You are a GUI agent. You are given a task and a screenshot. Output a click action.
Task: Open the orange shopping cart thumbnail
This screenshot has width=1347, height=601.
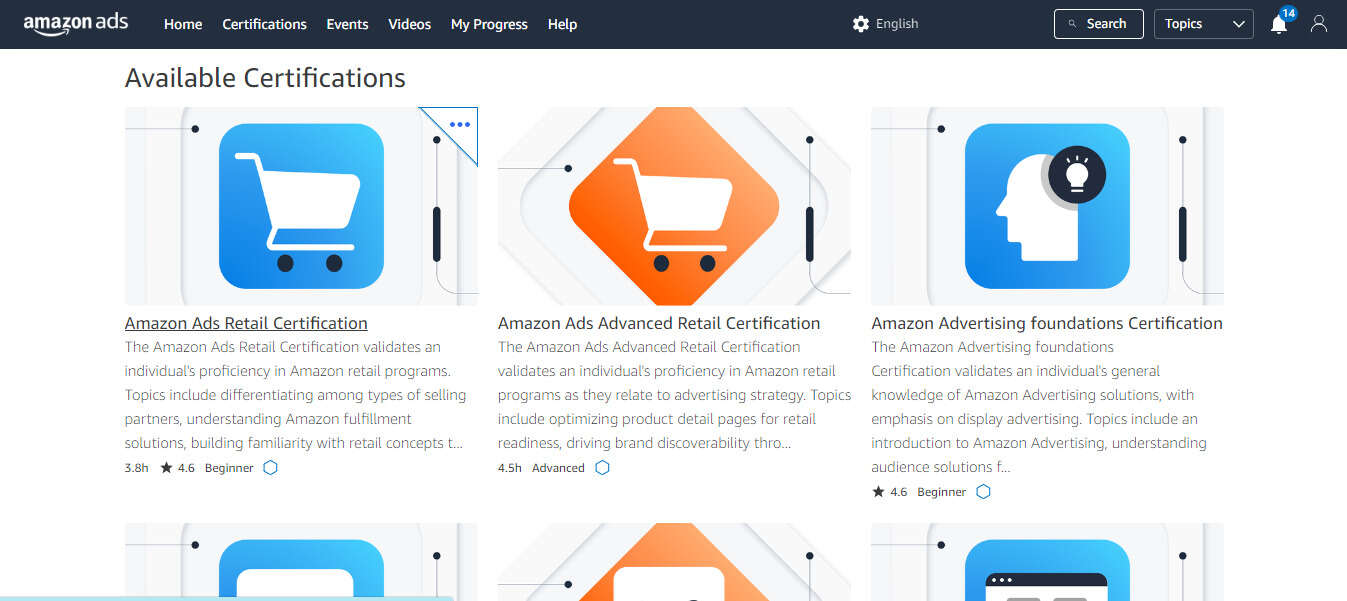(x=674, y=206)
